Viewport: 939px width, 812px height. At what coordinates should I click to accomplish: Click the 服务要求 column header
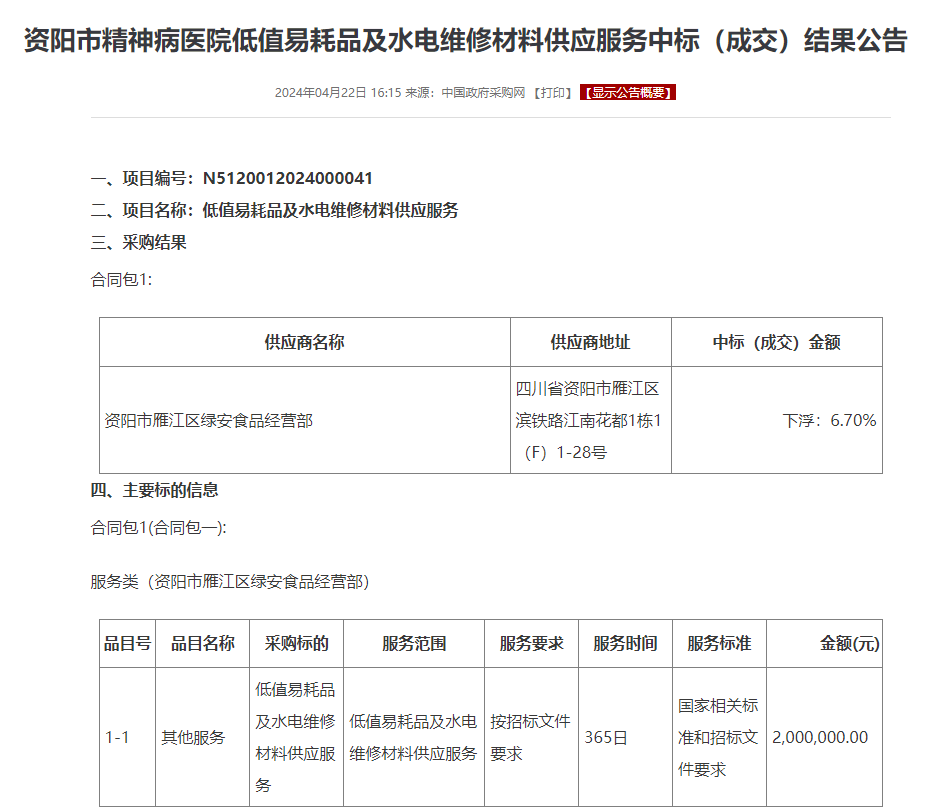[531, 644]
